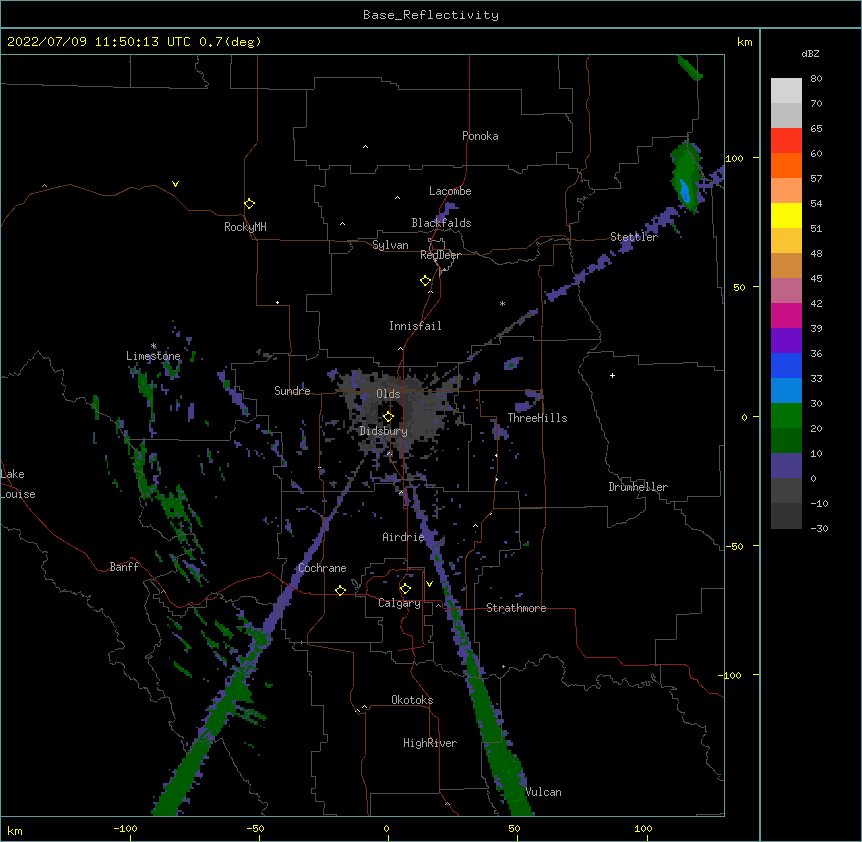The width and height of the screenshot is (862, 842).
Task: Click the Sylvan town label
Action: tap(390, 245)
